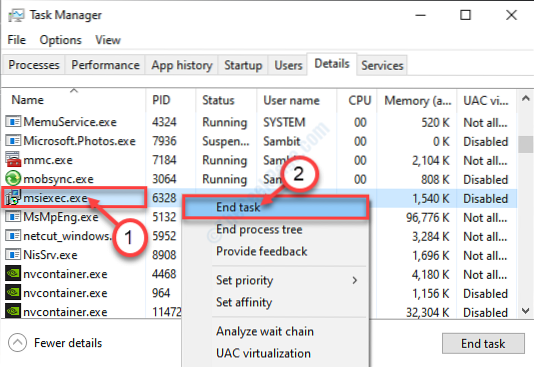Viewport: 534px width, 367px height.
Task: Click the 32,304 K memory value
Action: tap(428, 312)
